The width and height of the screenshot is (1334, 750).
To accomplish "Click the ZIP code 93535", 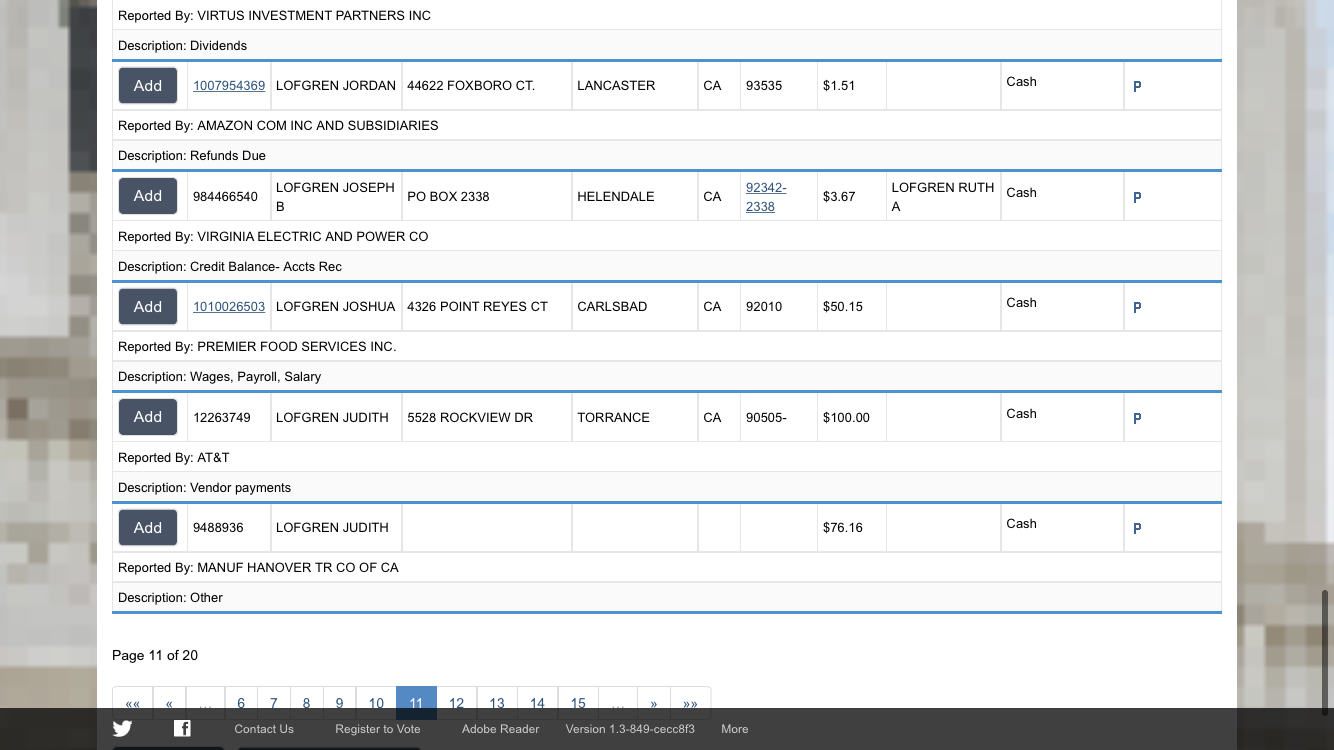I will (x=764, y=86).
